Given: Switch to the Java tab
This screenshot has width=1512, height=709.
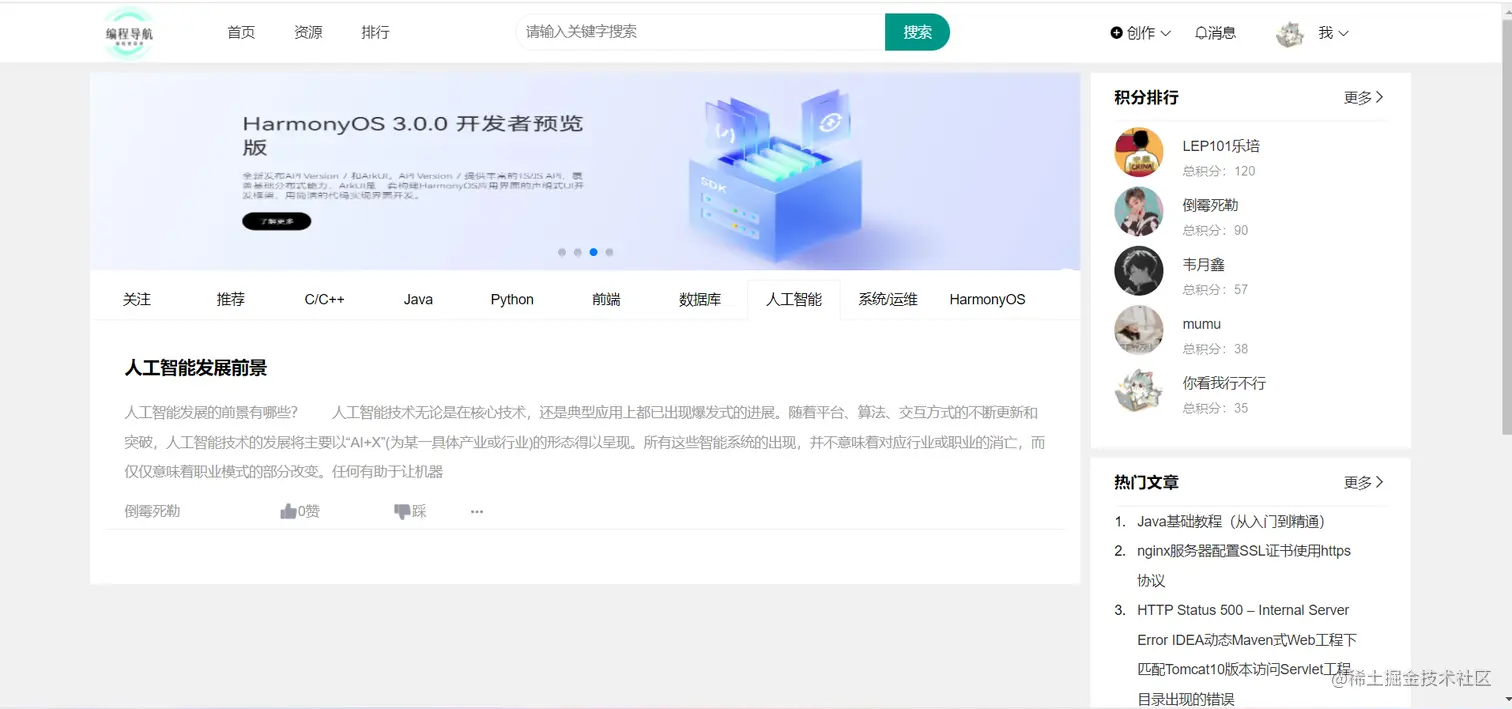Looking at the screenshot, I should tap(418, 299).
